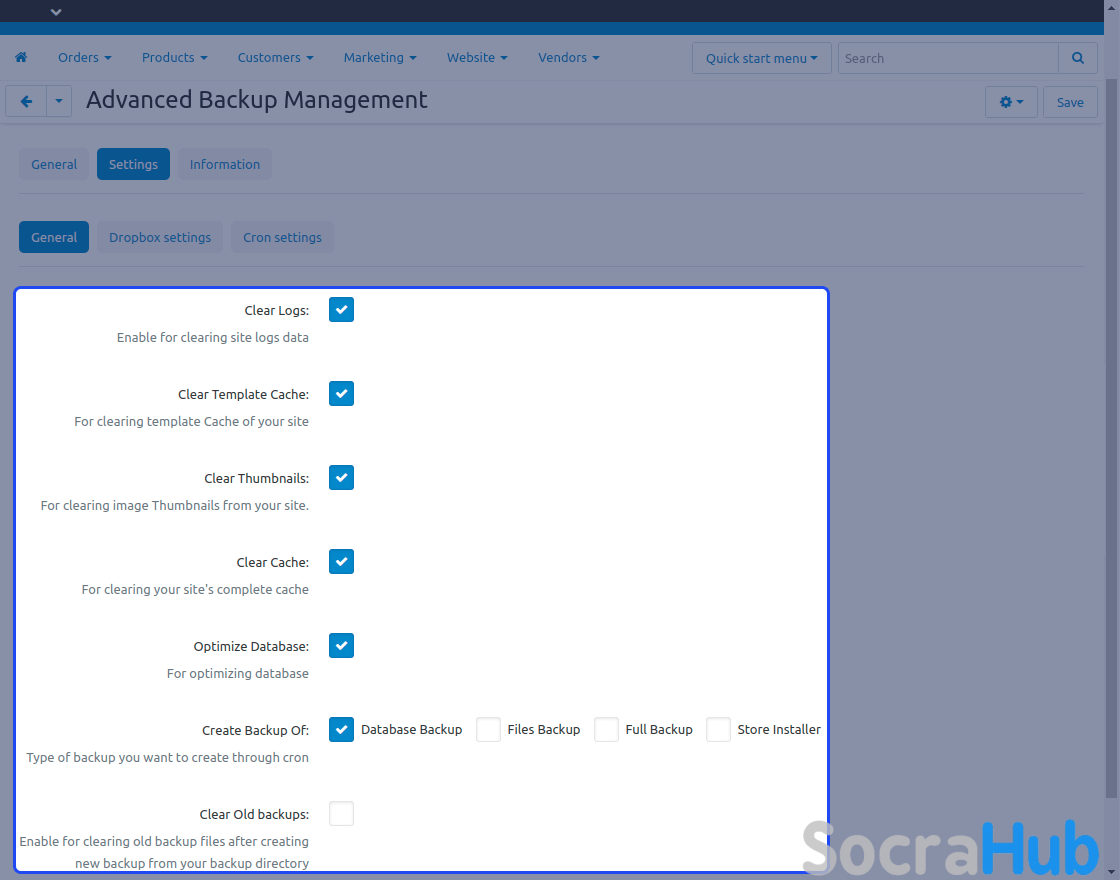The width and height of the screenshot is (1120, 880).
Task: Click the back arrow icon button
Action: 26,102
